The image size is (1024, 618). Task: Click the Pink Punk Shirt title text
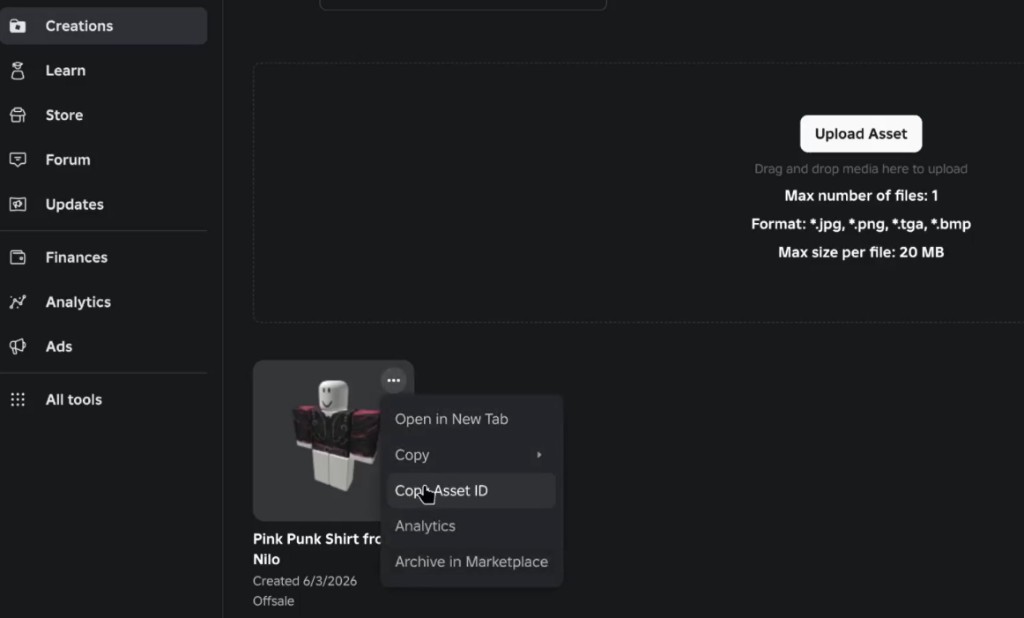[x=317, y=549]
